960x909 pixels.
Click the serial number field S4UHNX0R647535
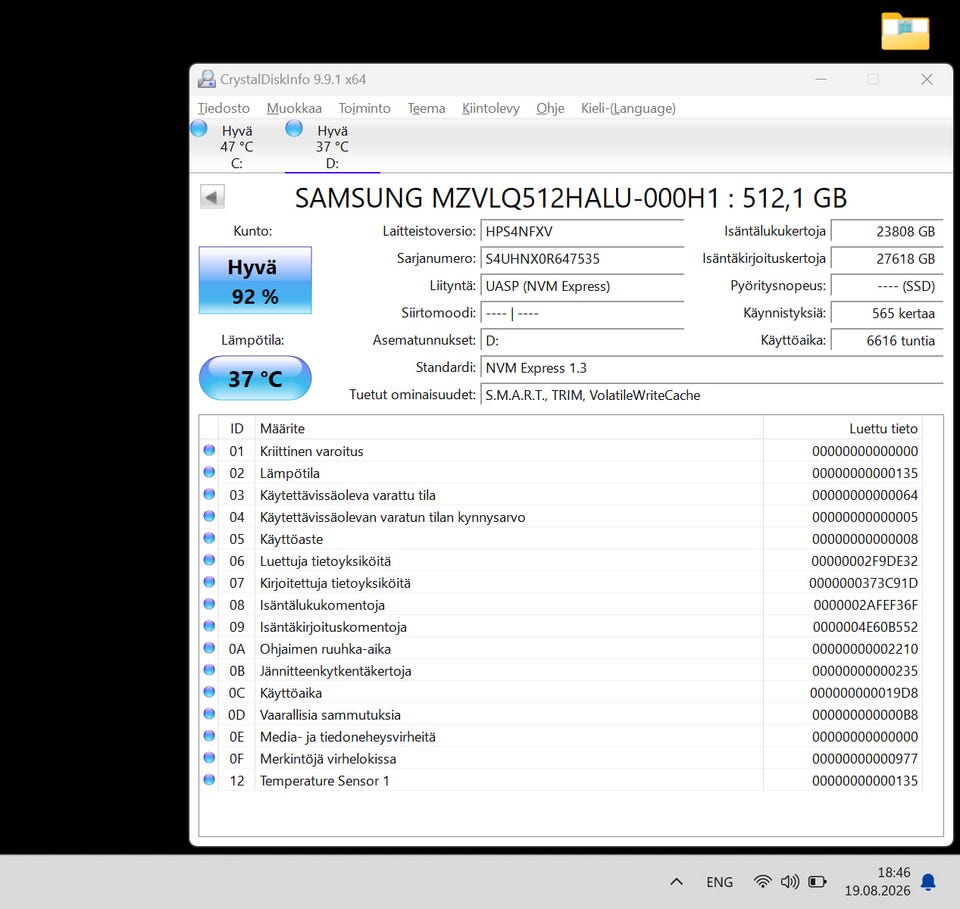coord(582,258)
